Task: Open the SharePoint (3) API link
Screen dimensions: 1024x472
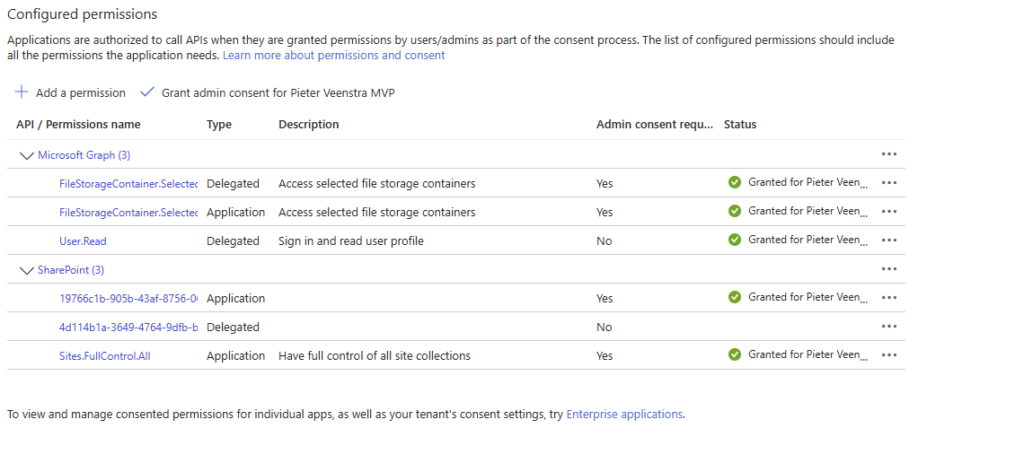Action: [x=71, y=270]
